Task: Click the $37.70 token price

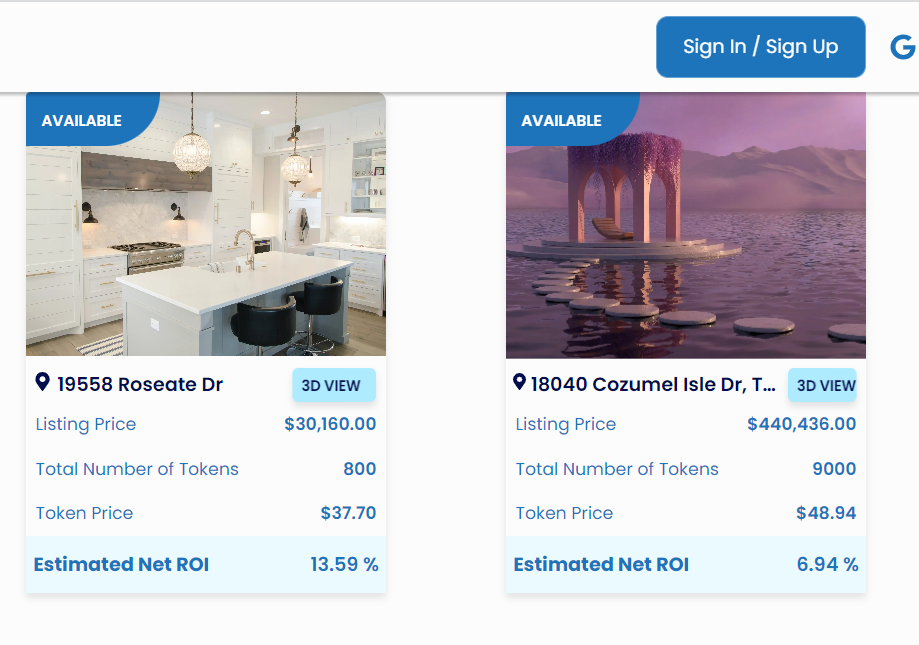Action: (348, 513)
